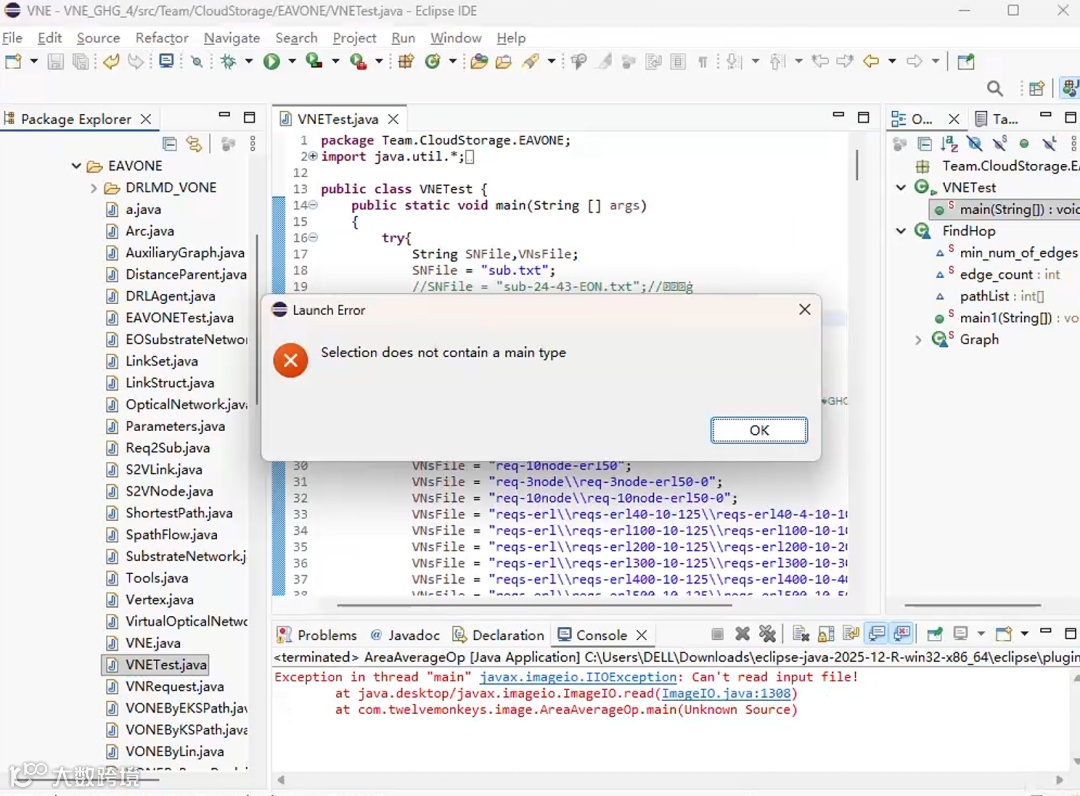Click Remove All Terminated Launches icon
The image size is (1080, 796).
[x=767, y=633]
